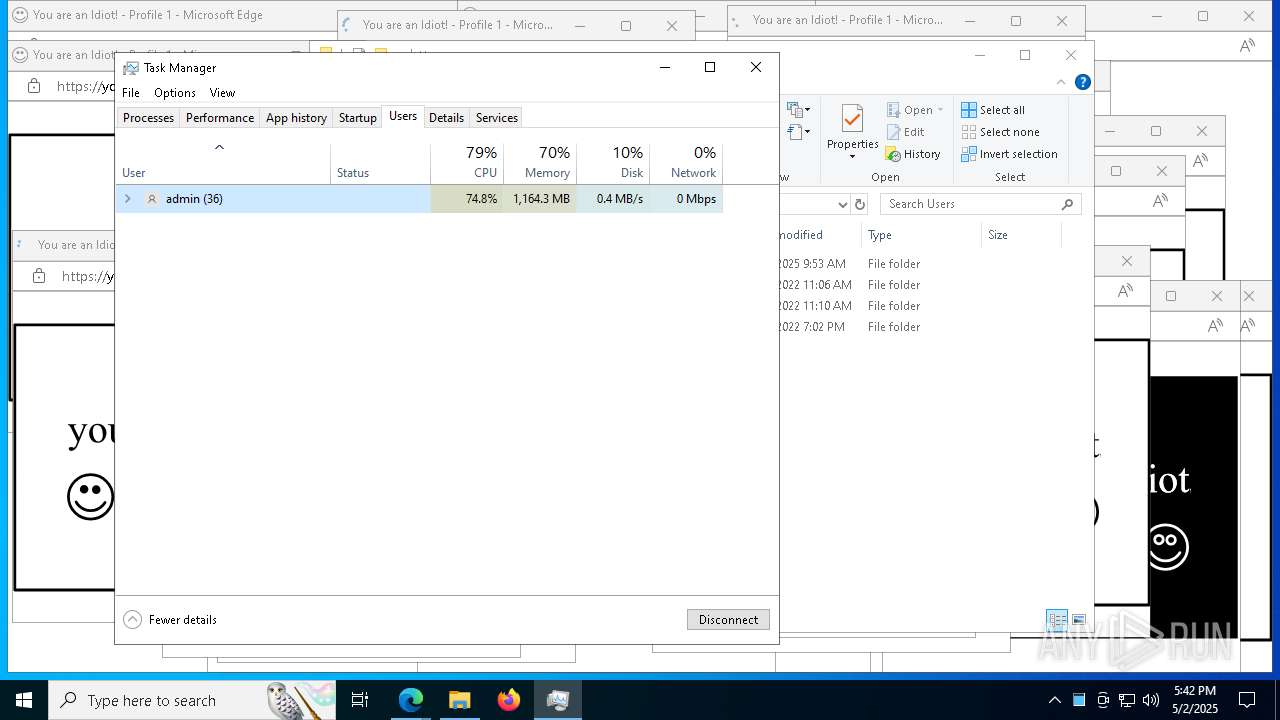Screen dimensions: 1280x720
Task: Click the Properties icon in Explorer ribbon
Action: pyautogui.click(x=852, y=119)
